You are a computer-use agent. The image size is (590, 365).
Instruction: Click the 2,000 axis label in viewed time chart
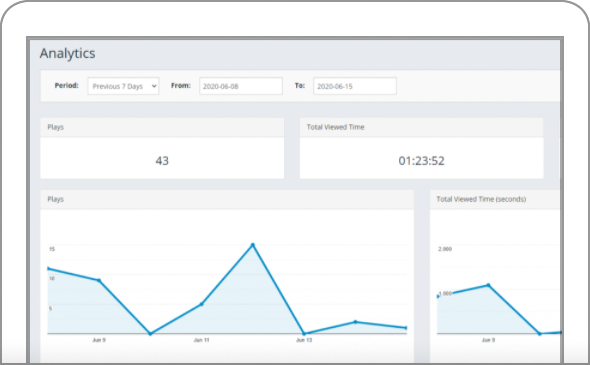(x=445, y=249)
